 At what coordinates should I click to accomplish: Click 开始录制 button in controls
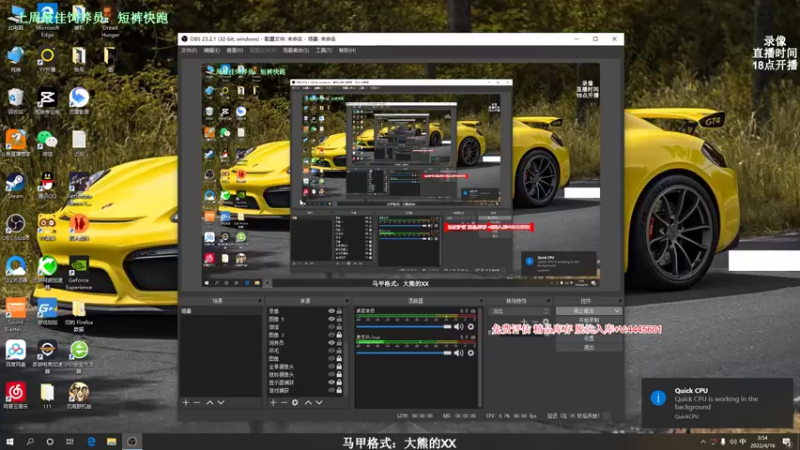tap(589, 320)
